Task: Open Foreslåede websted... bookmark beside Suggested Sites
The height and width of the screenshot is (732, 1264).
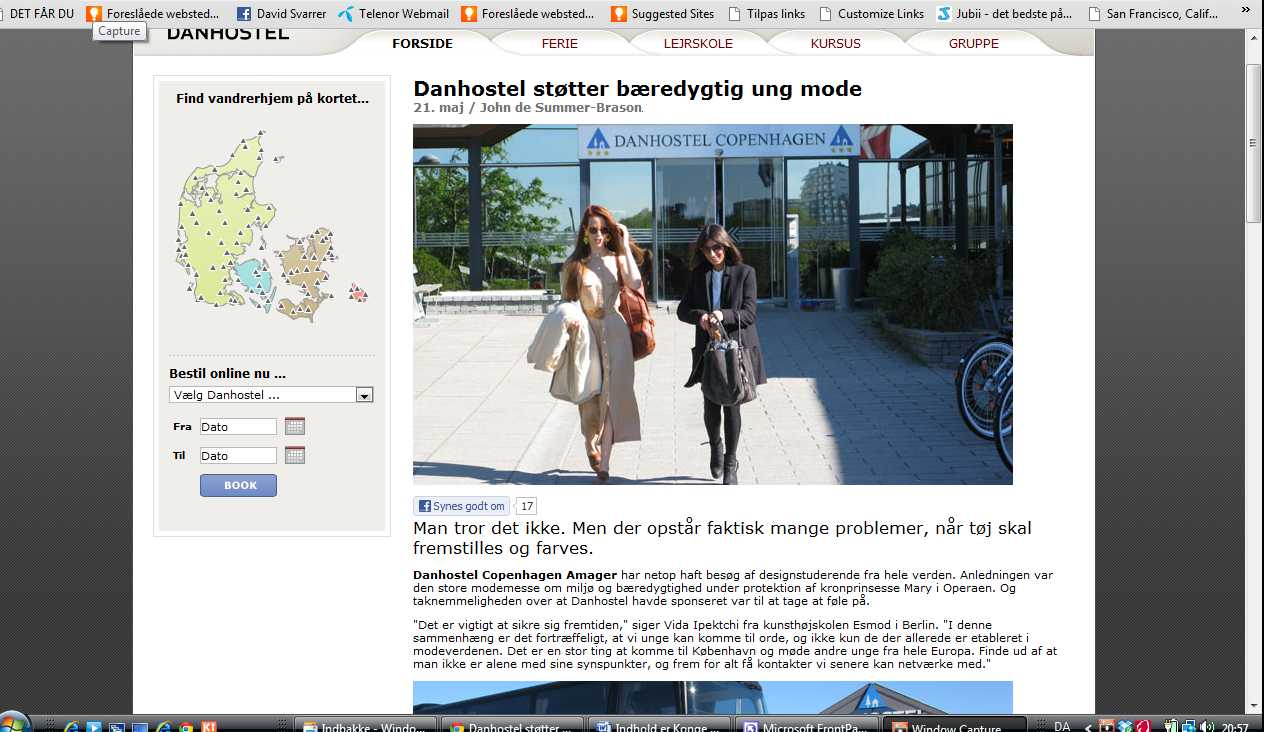Action: pos(528,14)
